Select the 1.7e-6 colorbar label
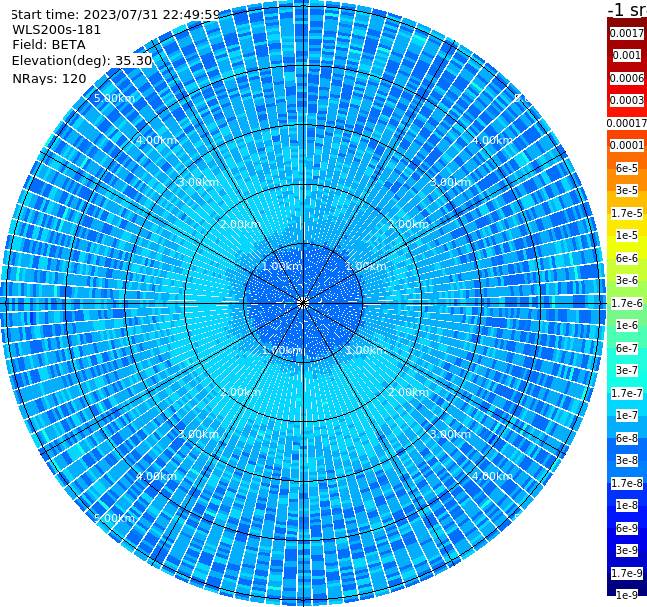This screenshot has height=607, width=647. point(627,303)
